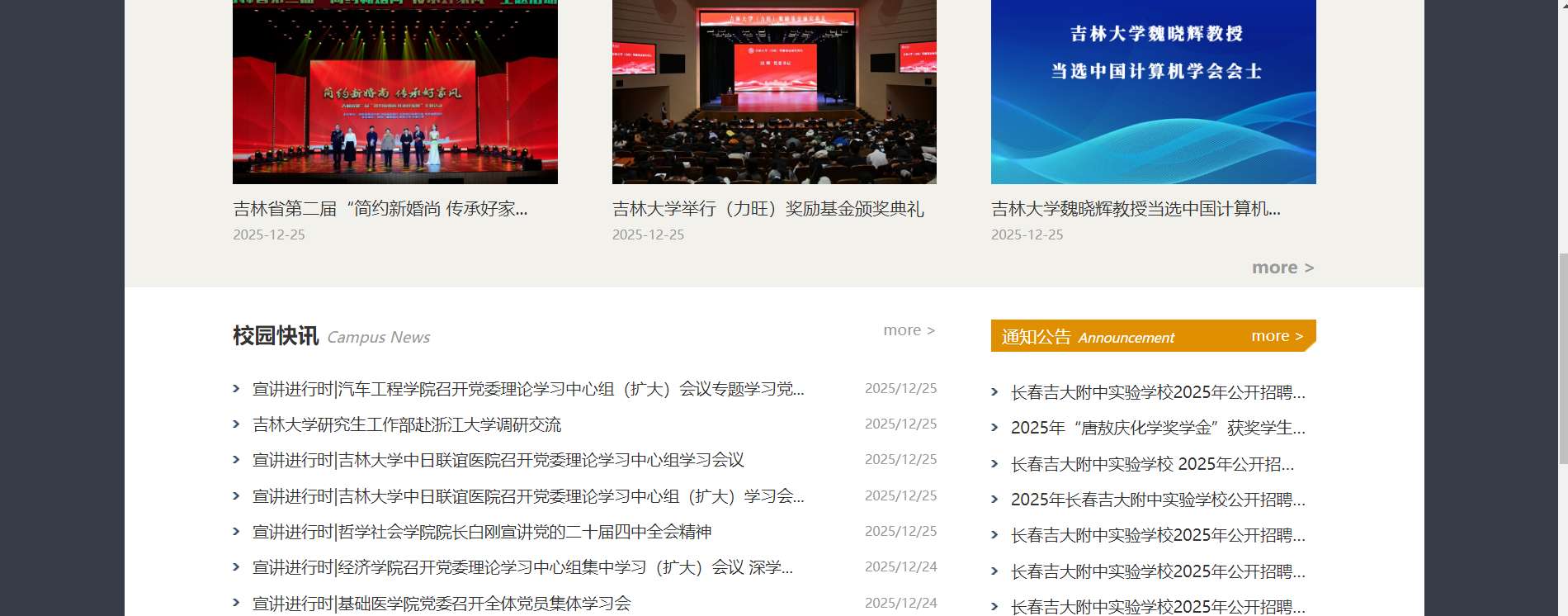This screenshot has width=1568, height=616.
Task: Open the Liwang award ceremony photo
Action: [773, 92]
